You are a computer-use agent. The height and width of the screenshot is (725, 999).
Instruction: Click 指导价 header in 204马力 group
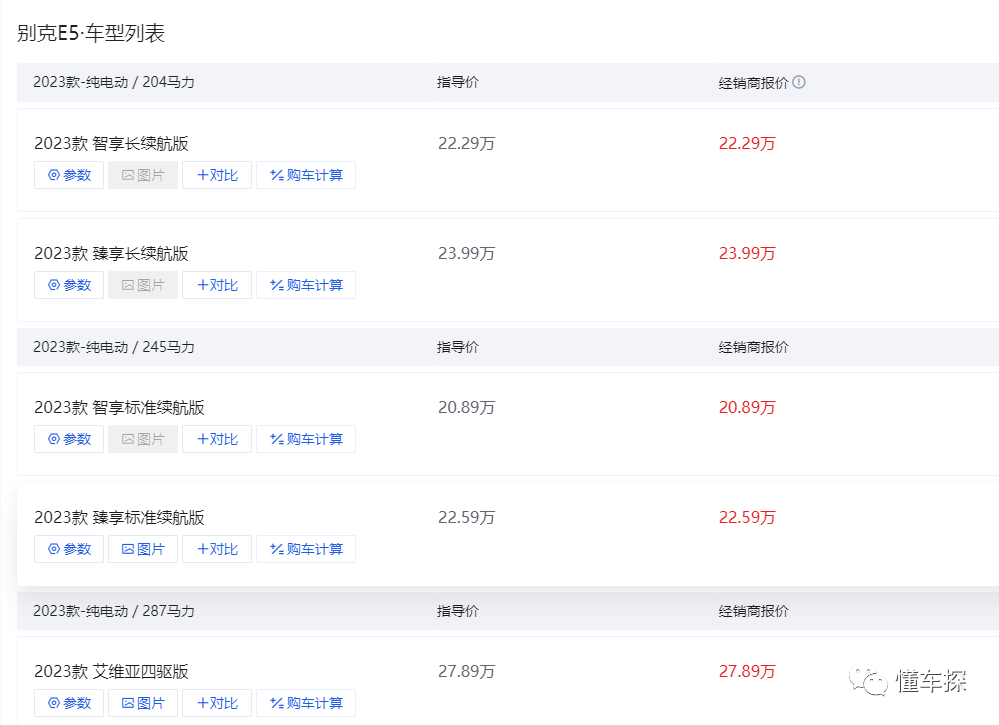[458, 82]
